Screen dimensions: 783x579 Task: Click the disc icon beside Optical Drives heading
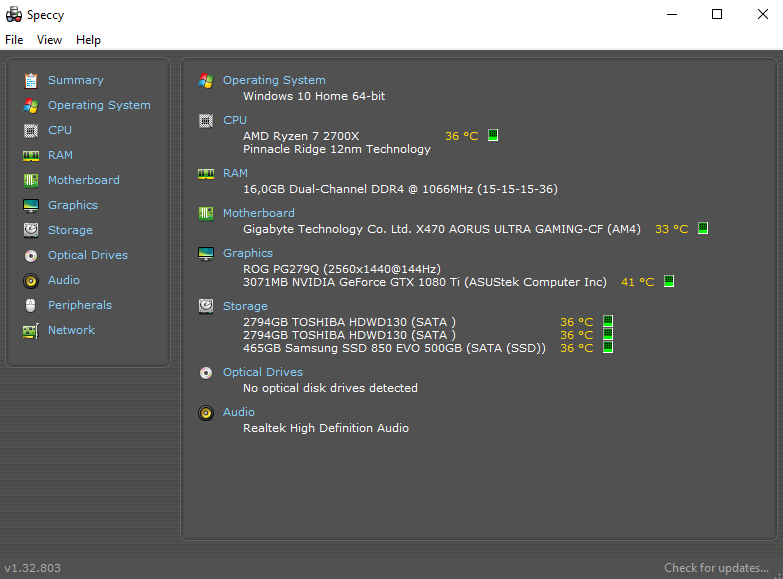click(206, 373)
